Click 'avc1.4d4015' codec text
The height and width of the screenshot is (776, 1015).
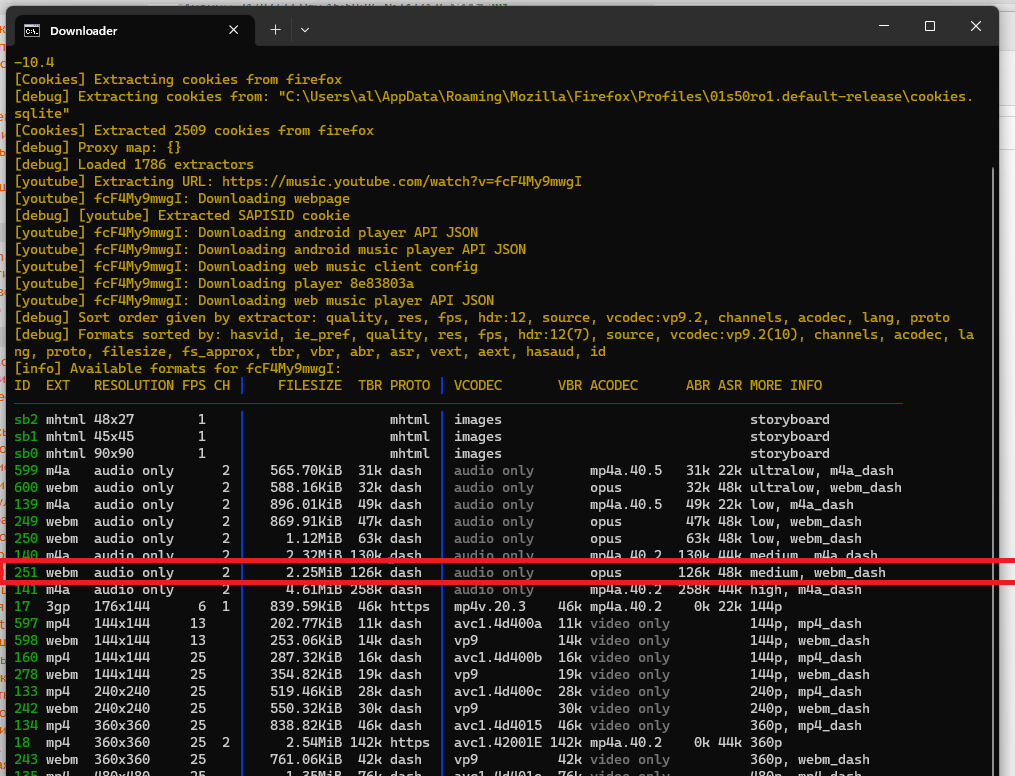(498, 725)
